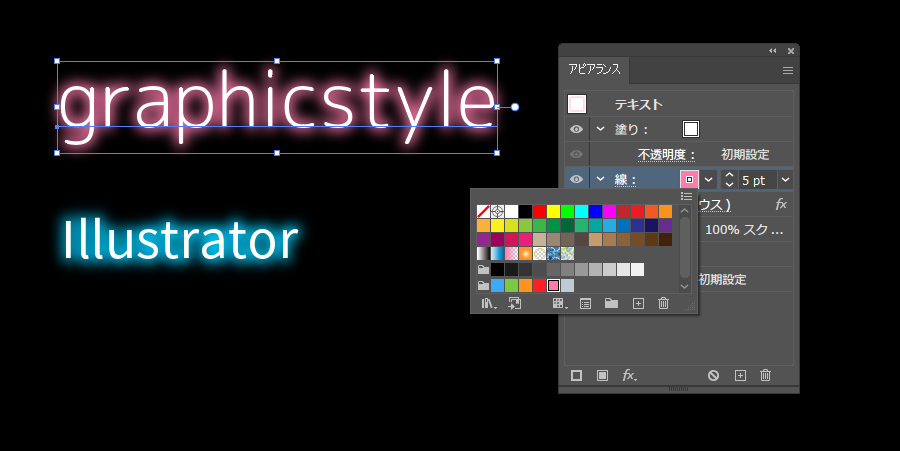Pick the pale blue-gray swatch in bottom row

coord(567,285)
